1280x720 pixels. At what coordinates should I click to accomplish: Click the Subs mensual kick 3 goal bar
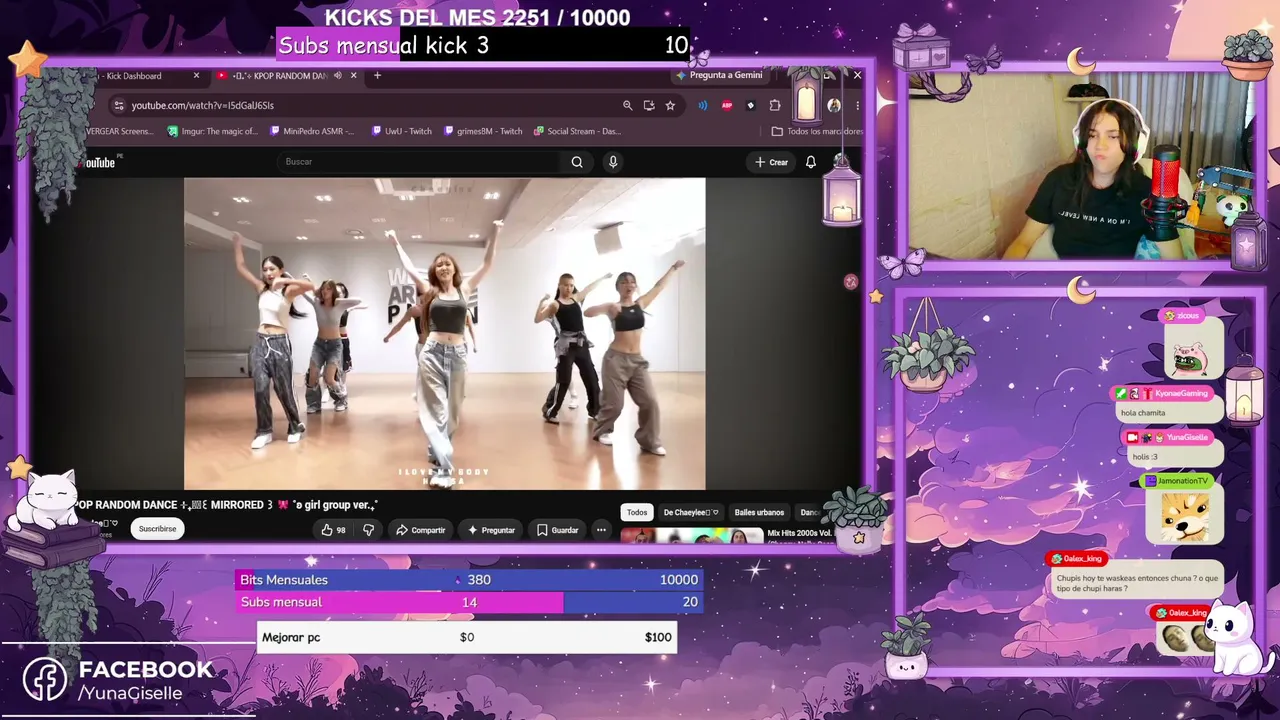coord(483,45)
